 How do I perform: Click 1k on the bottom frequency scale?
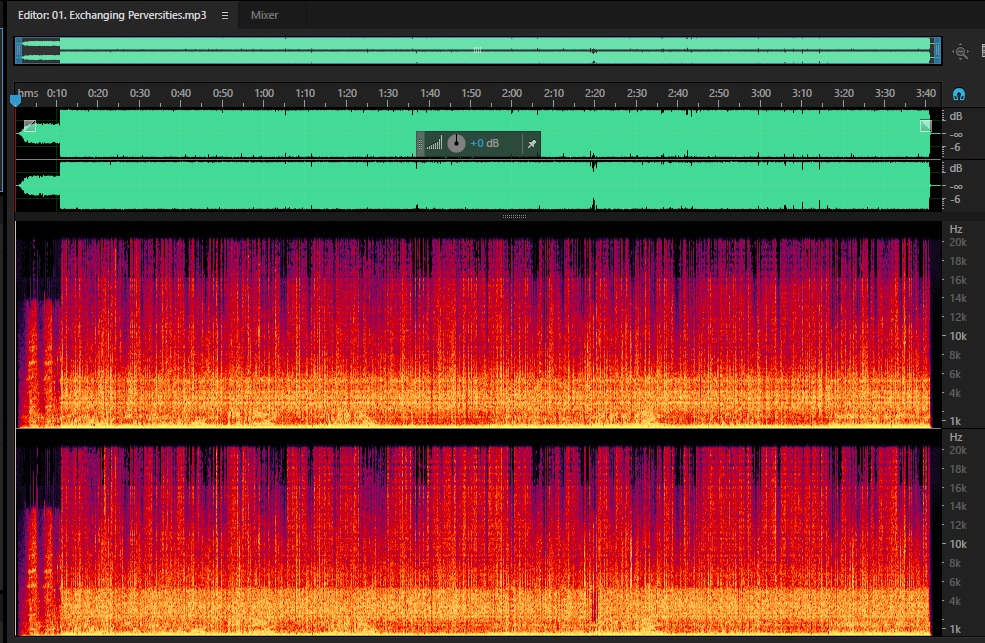point(955,629)
